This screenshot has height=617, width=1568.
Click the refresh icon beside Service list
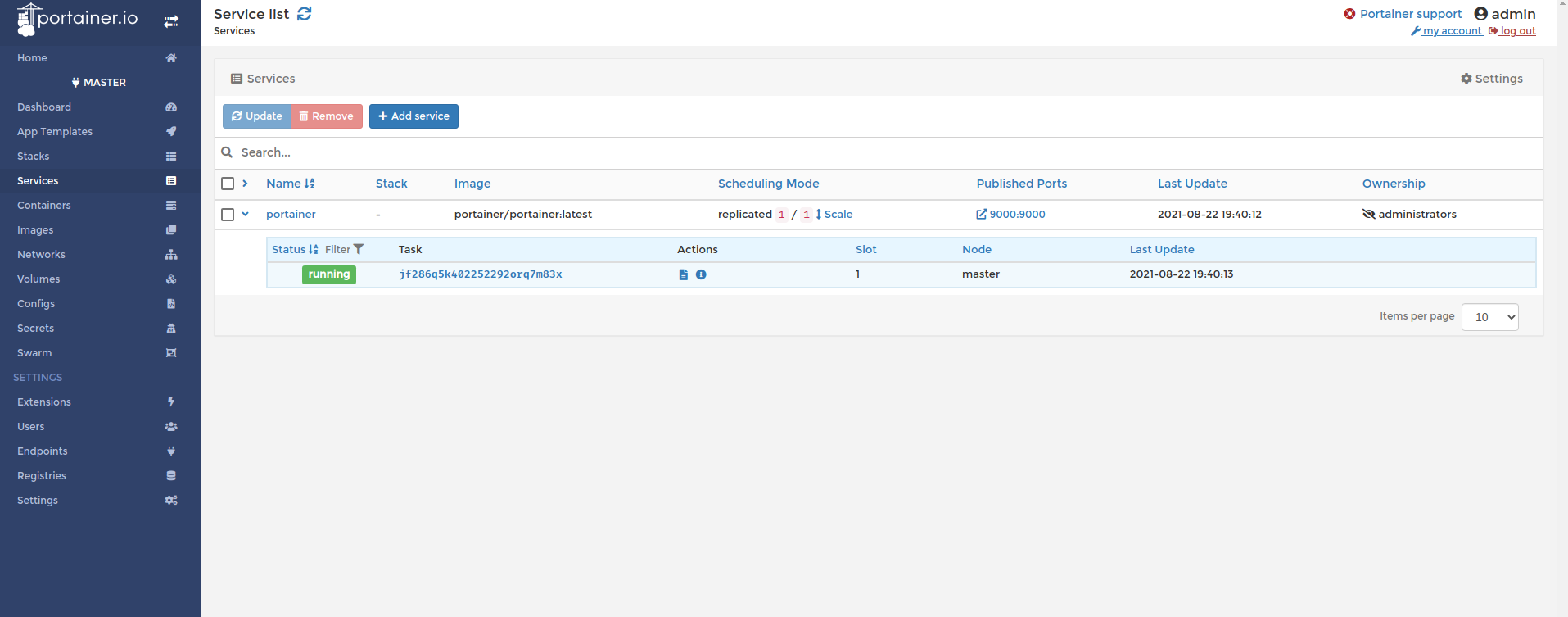[x=305, y=14]
